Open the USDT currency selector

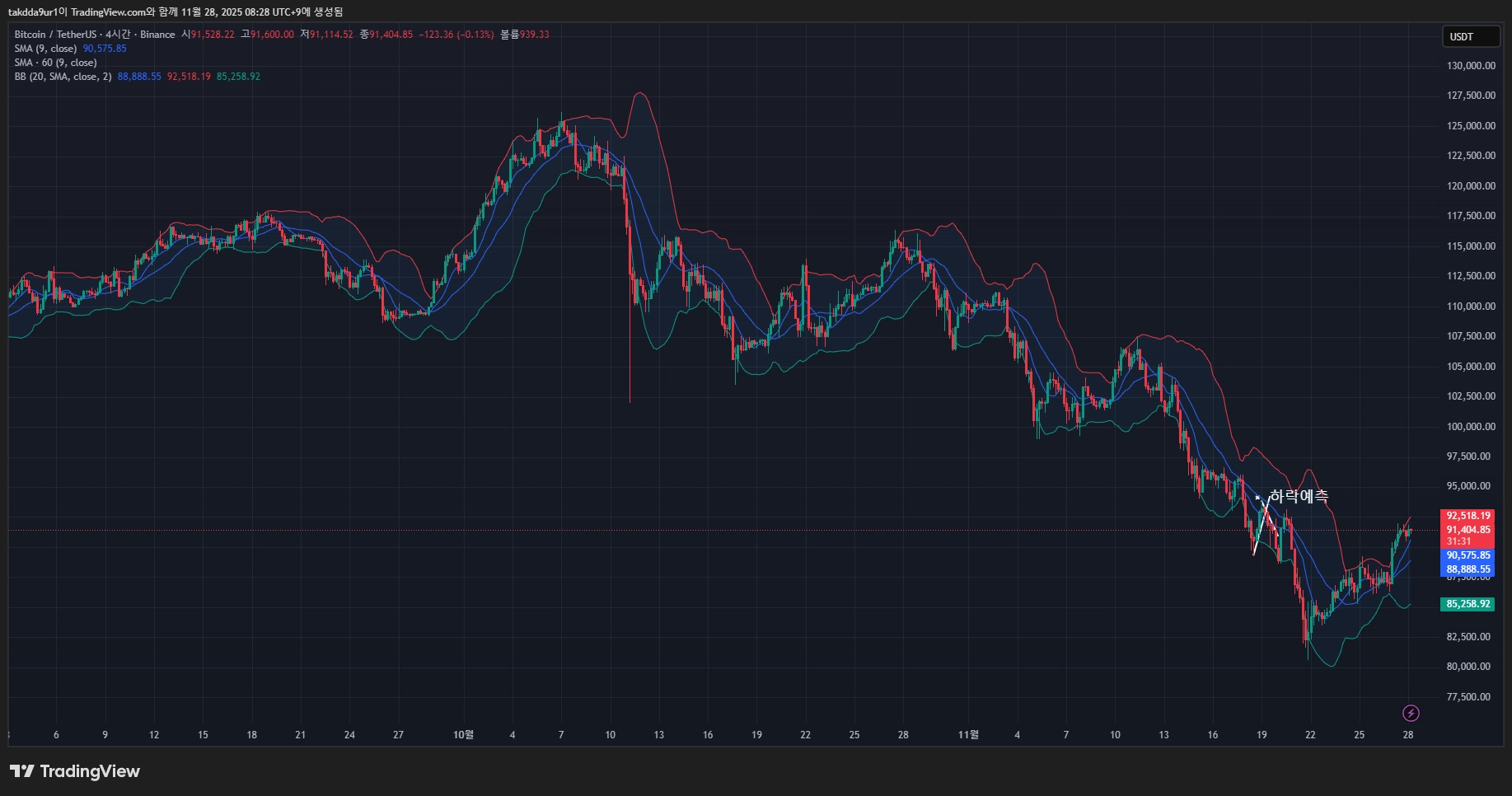(1470, 36)
